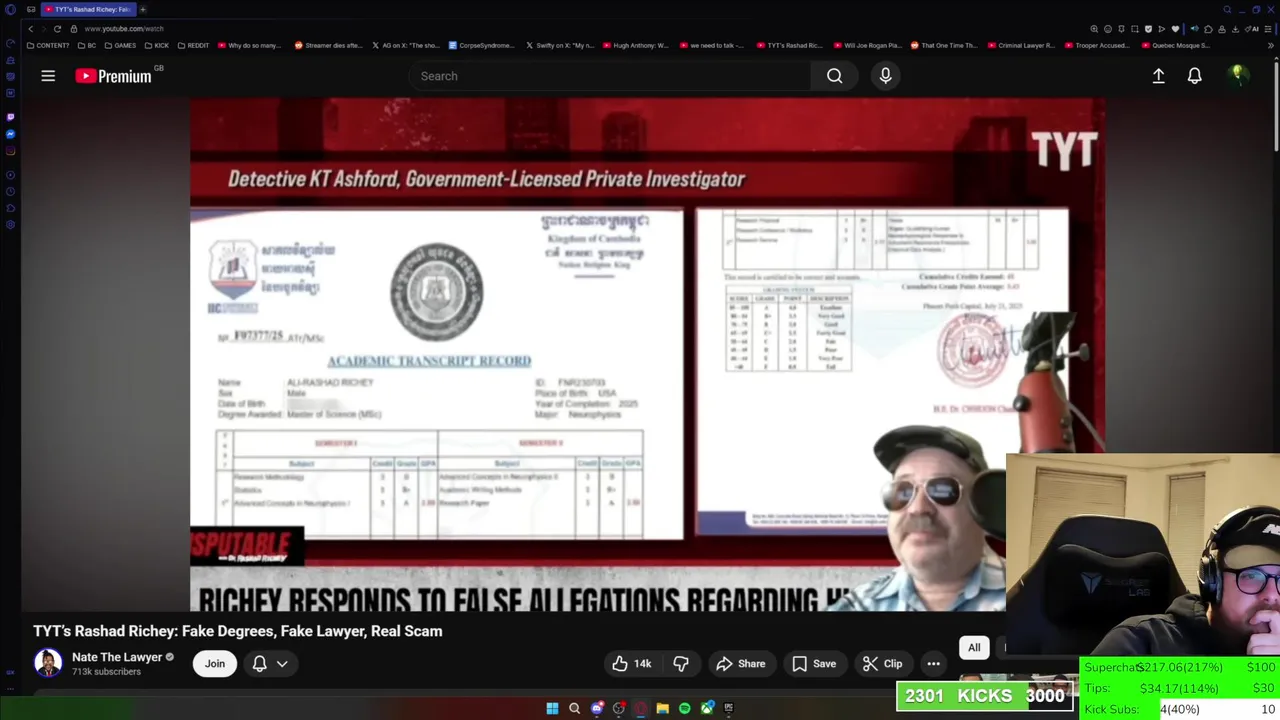Take a snapshot with toolbar icon
This screenshot has height=720, width=1280.
1134,29
